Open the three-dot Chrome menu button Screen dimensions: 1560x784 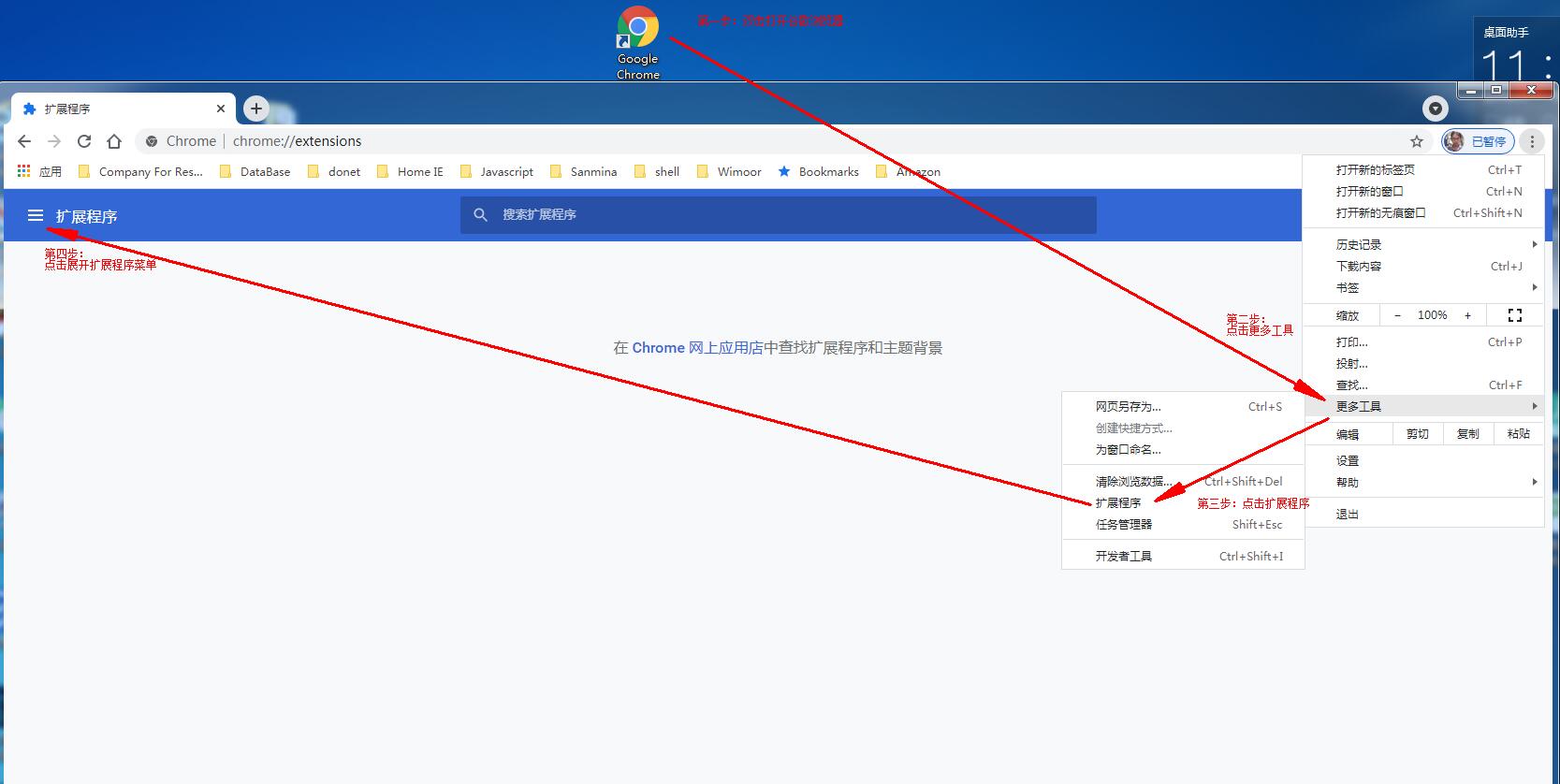1532,141
